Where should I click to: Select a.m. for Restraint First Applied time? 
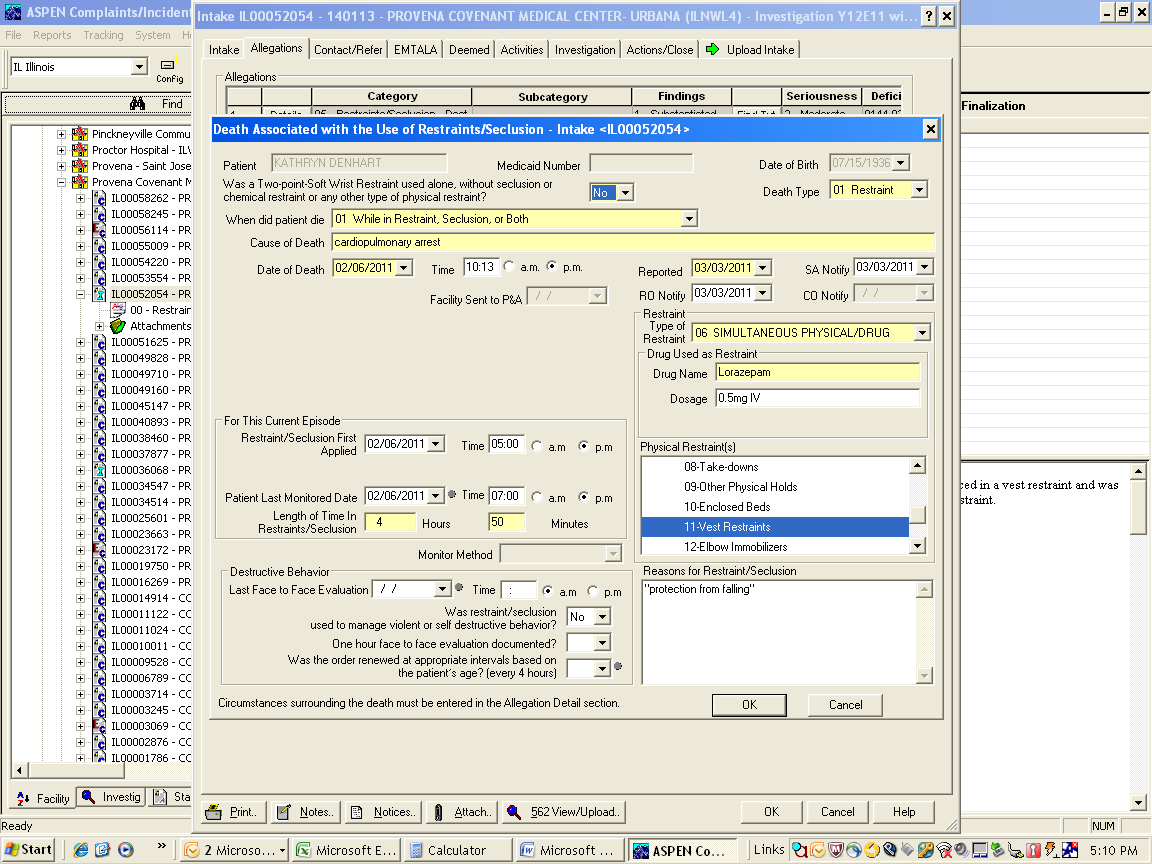tap(537, 446)
